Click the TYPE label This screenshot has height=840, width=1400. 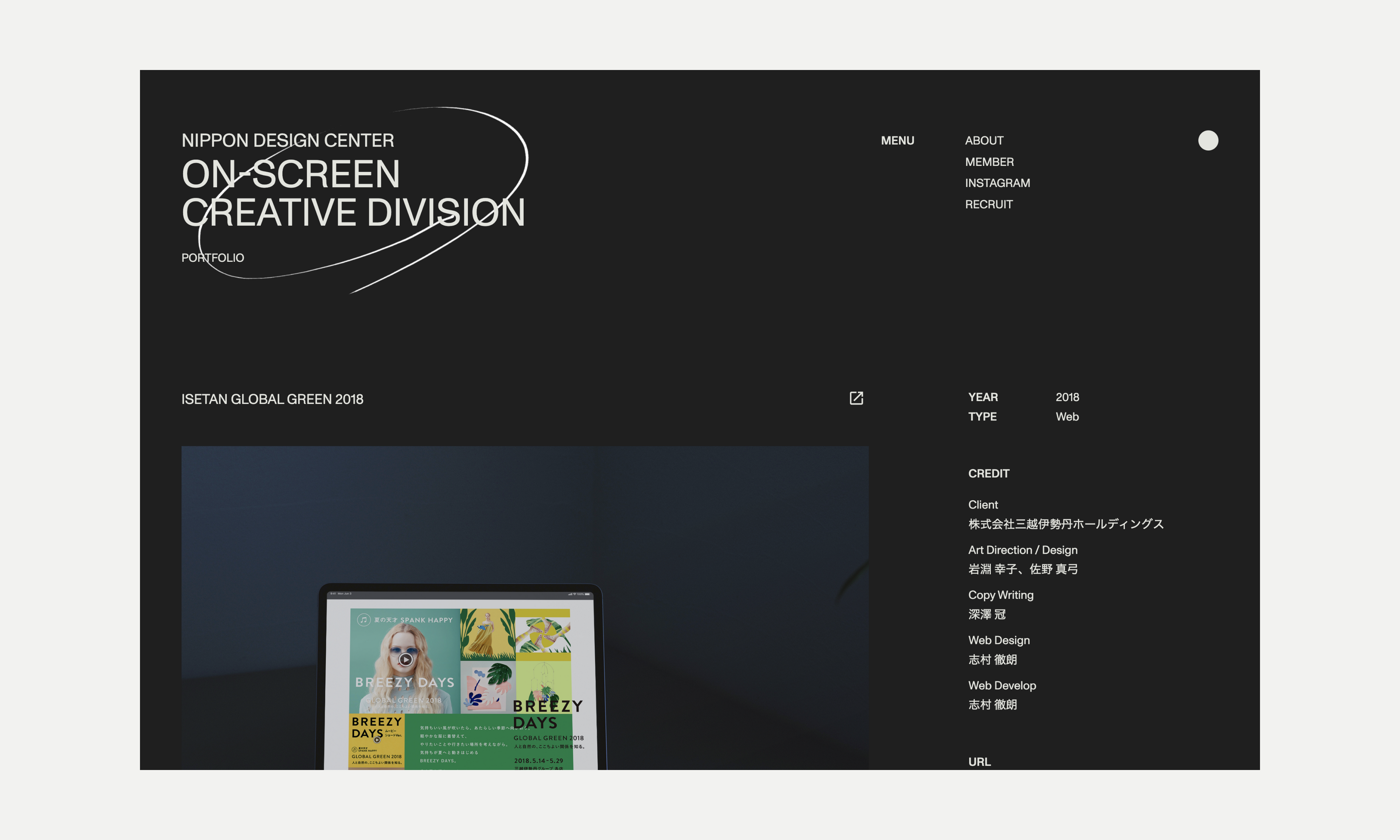983,417
